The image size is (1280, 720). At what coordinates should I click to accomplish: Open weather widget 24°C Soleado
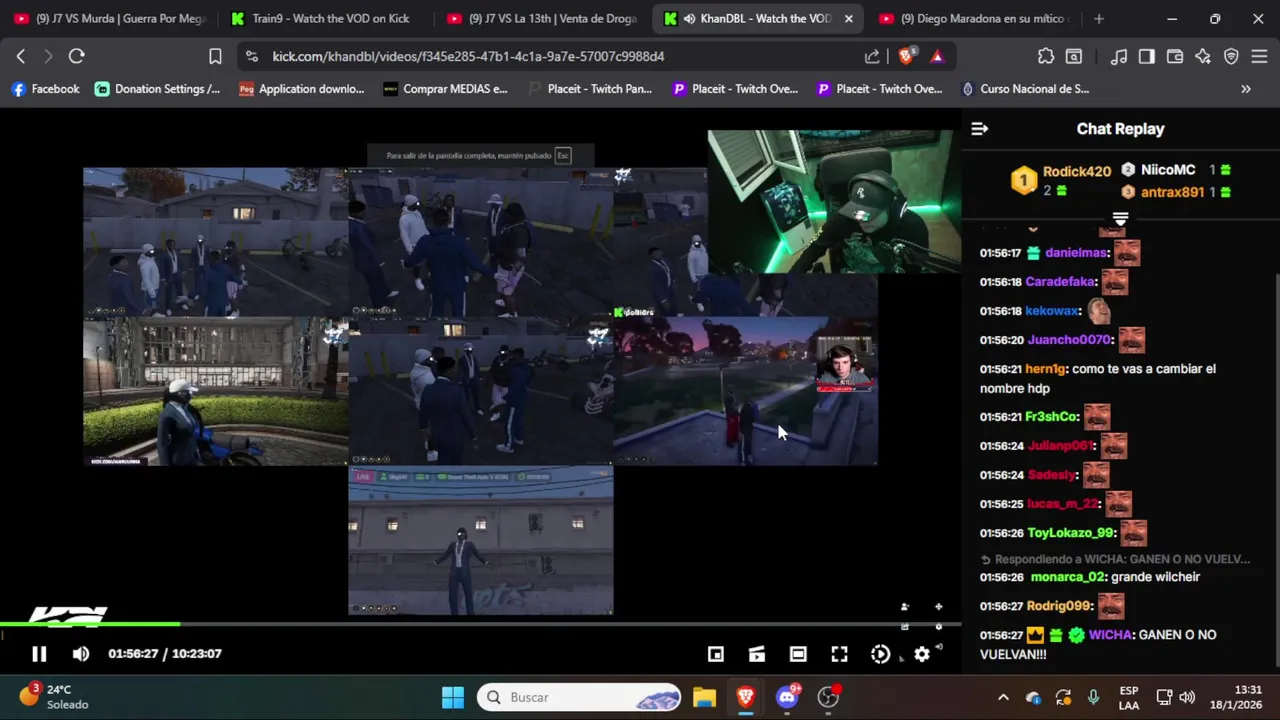[53, 697]
